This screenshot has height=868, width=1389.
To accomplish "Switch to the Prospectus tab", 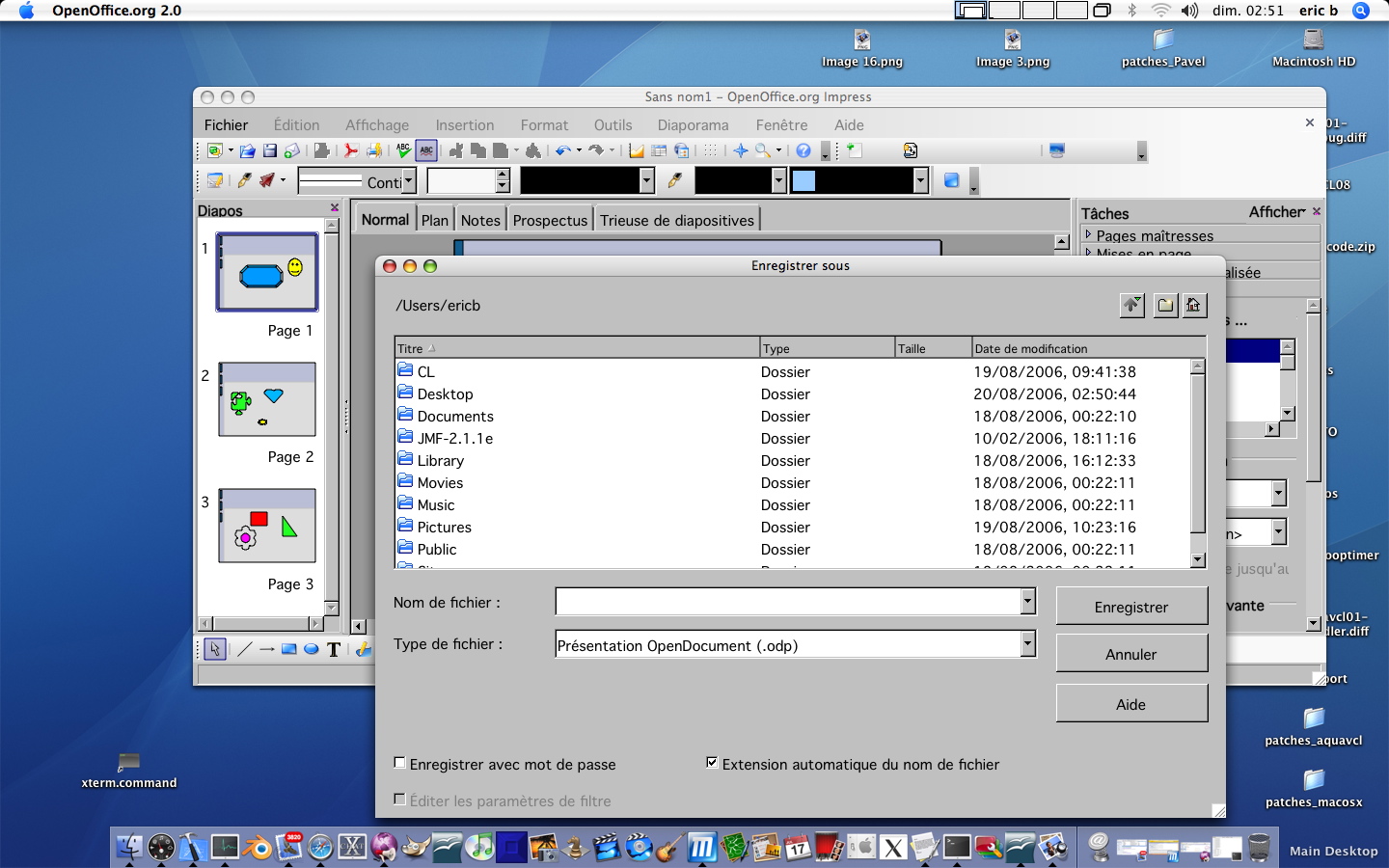I will [550, 220].
